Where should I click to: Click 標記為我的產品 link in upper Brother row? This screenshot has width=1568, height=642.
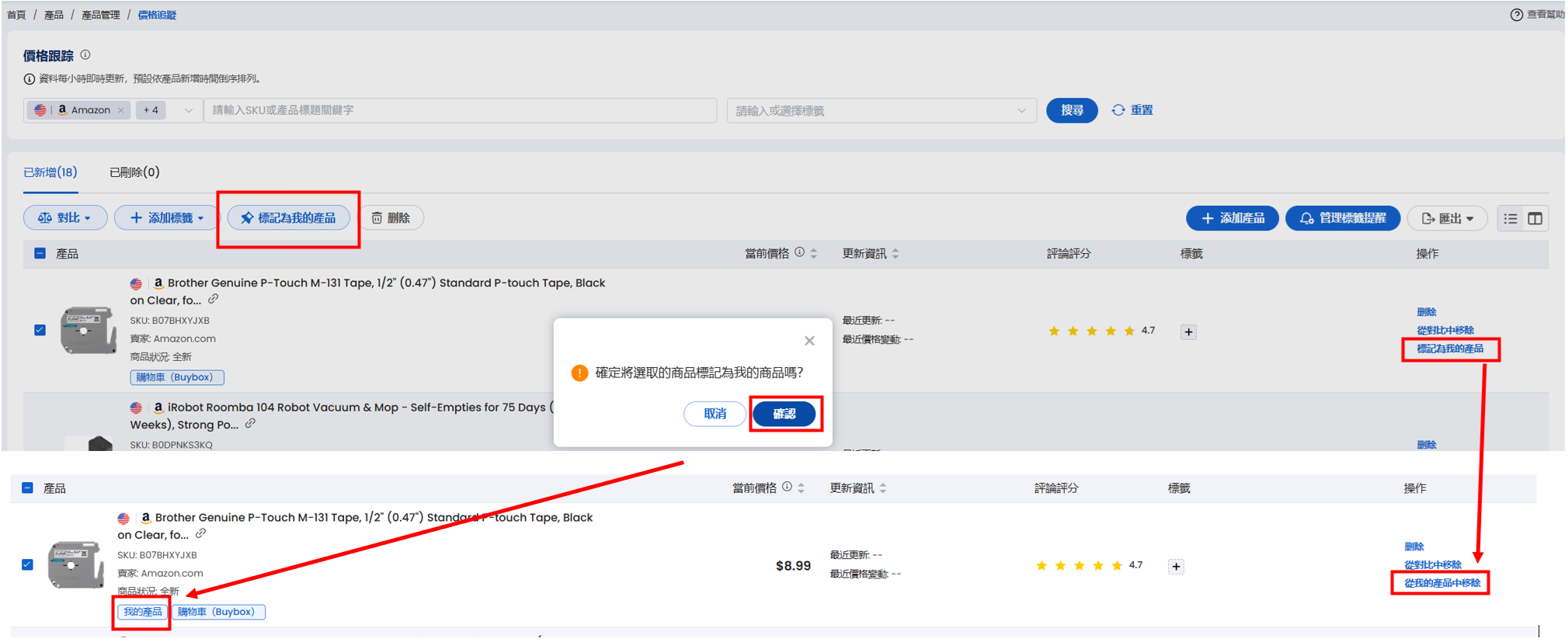[1450, 349]
